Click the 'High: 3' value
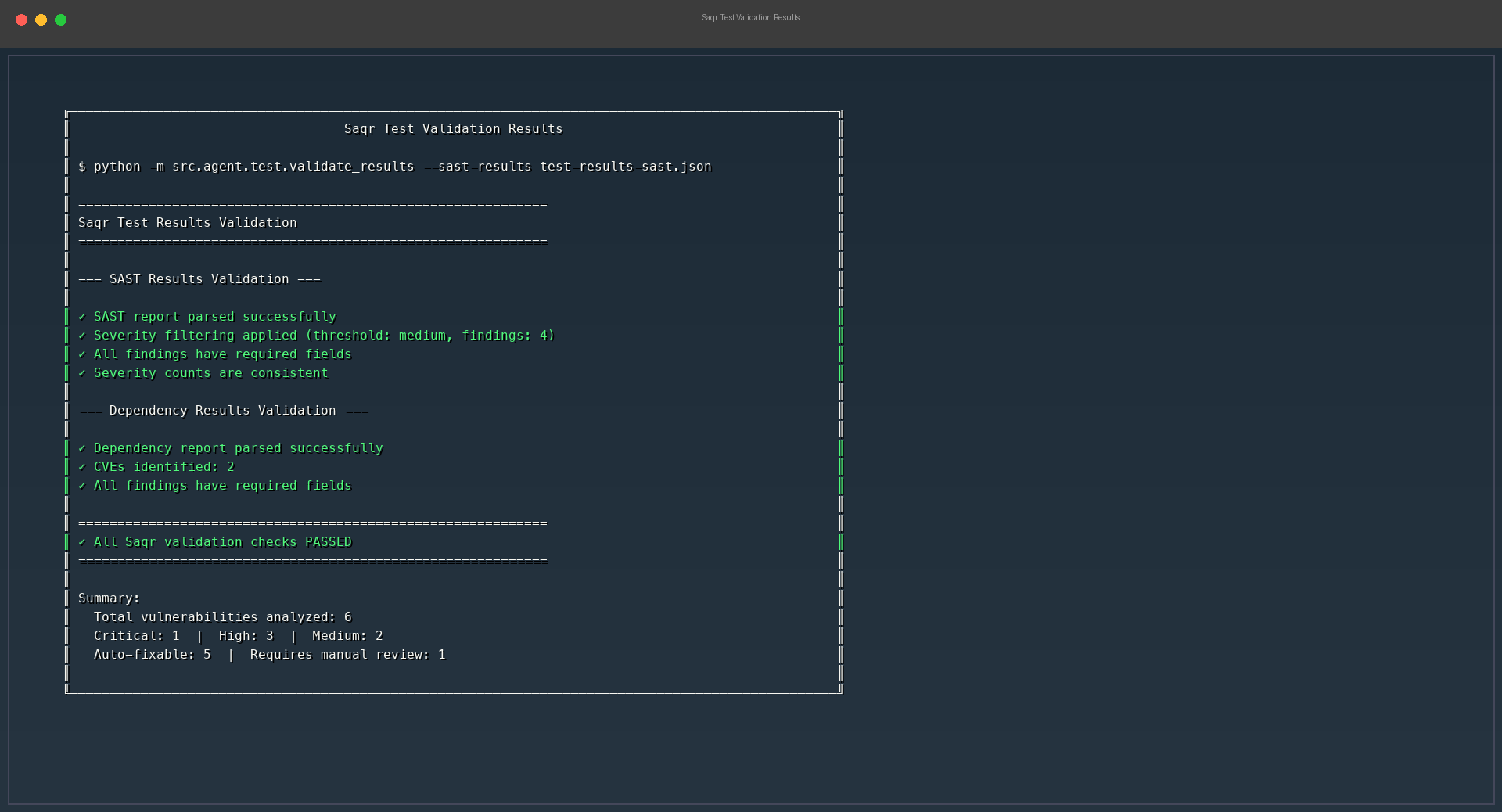 (246, 636)
